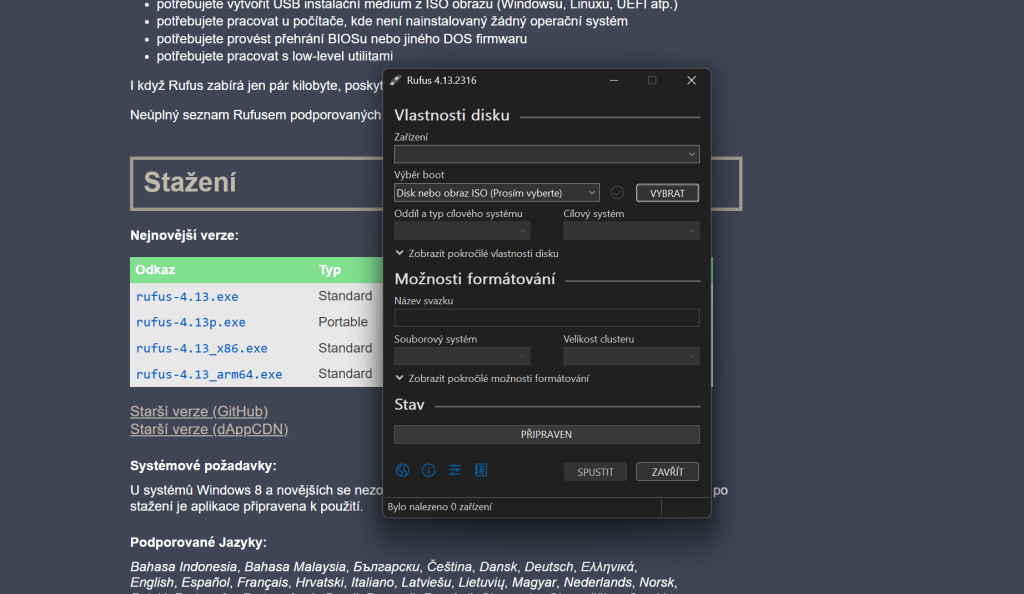The height and width of the screenshot is (594, 1024).
Task: Open Rufus language selection globe icon
Action: (403, 470)
